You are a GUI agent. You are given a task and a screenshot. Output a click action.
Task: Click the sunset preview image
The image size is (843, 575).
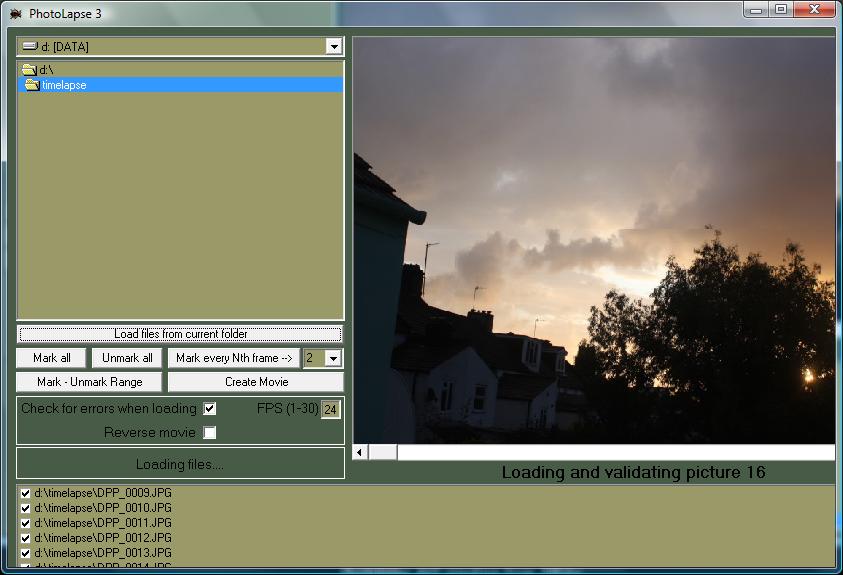594,240
